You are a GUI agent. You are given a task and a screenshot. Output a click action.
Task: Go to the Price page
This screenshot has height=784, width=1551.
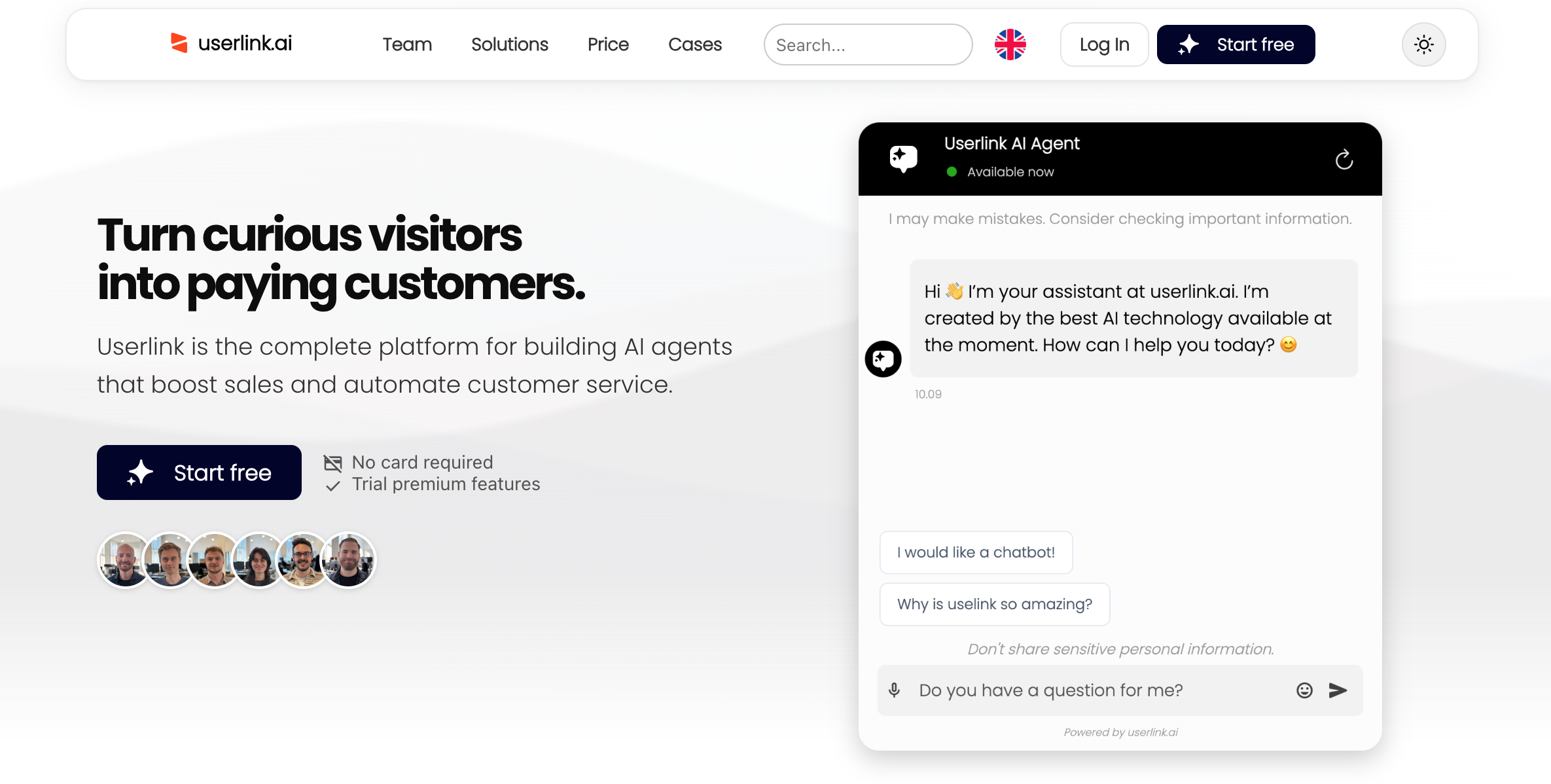608,45
